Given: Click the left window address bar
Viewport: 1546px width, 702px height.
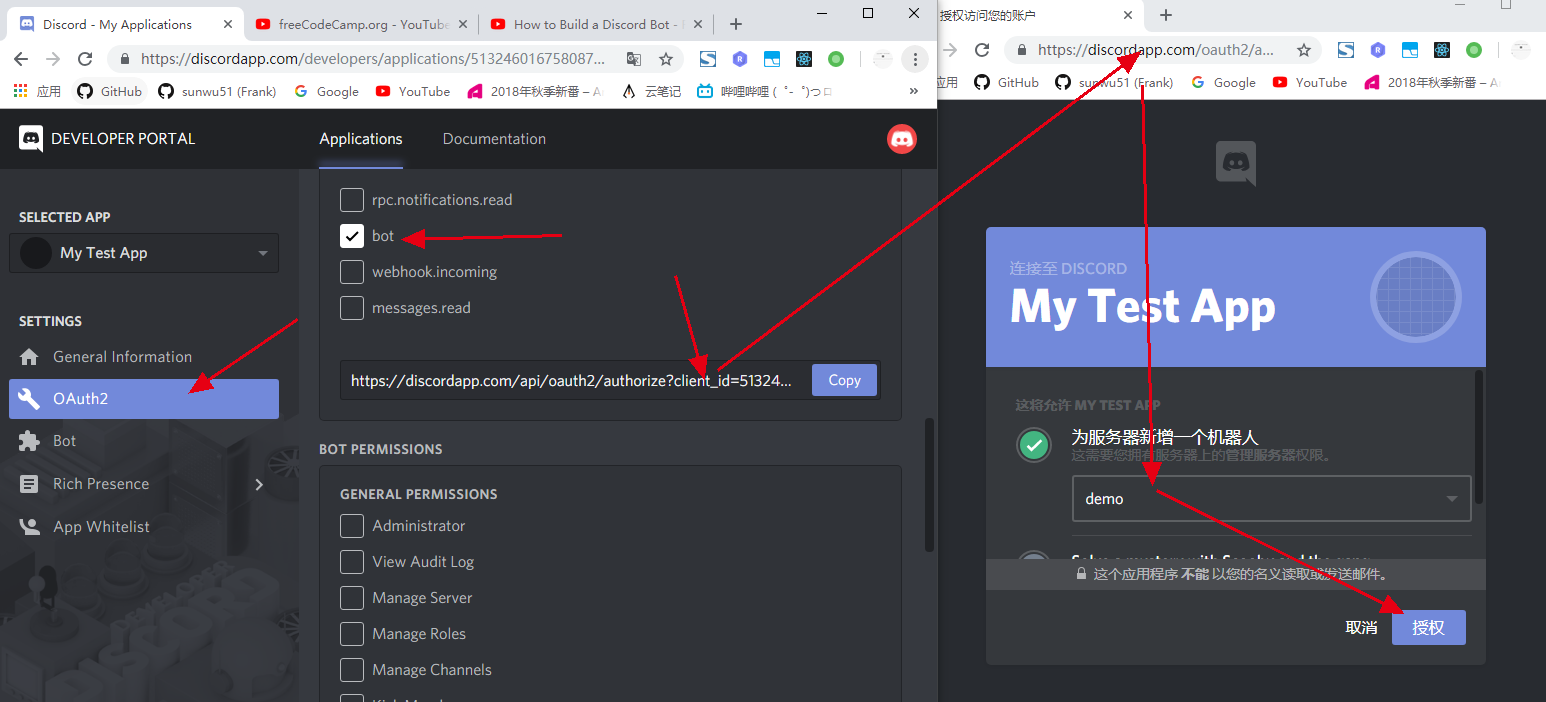Looking at the screenshot, I should tap(373, 59).
